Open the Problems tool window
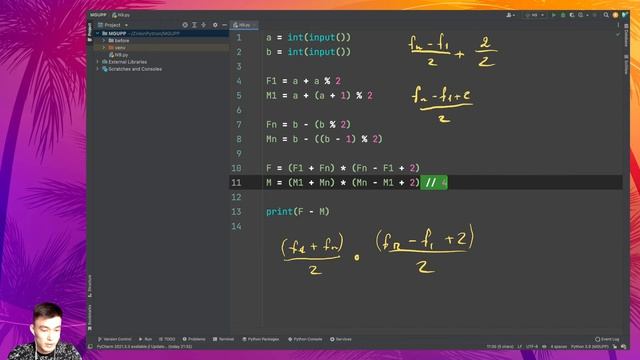 pos(194,339)
